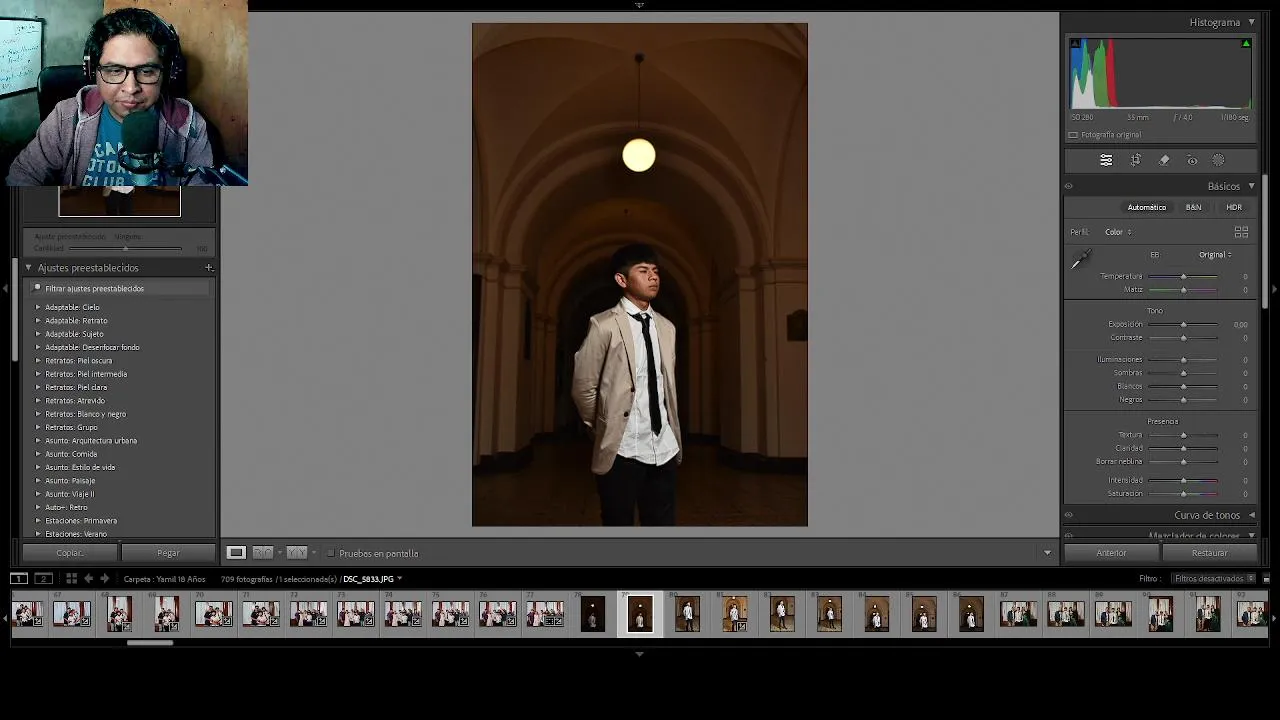Collapse the Histograma panel

click(x=1251, y=22)
